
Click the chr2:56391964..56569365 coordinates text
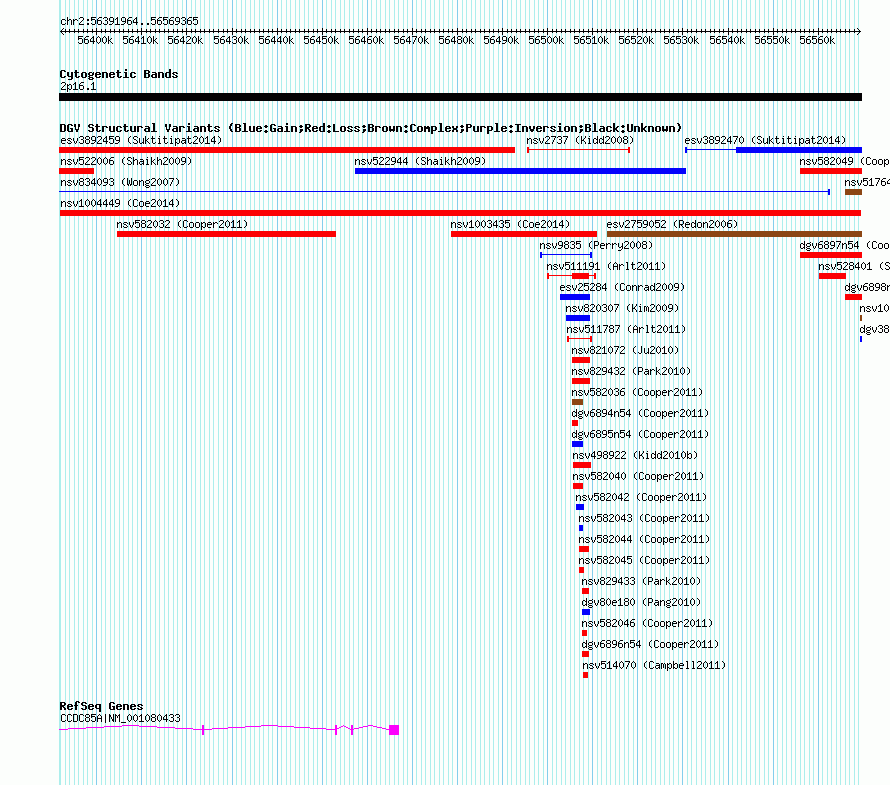coord(129,21)
